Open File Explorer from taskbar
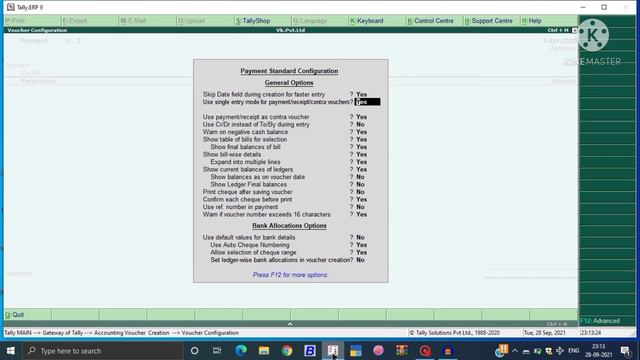The image size is (640, 360). pos(264,351)
